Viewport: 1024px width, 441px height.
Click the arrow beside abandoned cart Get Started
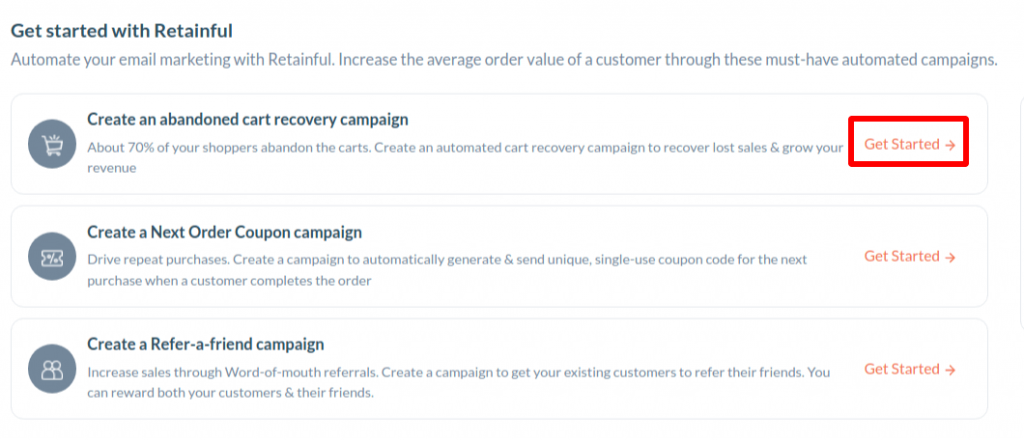[950, 144]
